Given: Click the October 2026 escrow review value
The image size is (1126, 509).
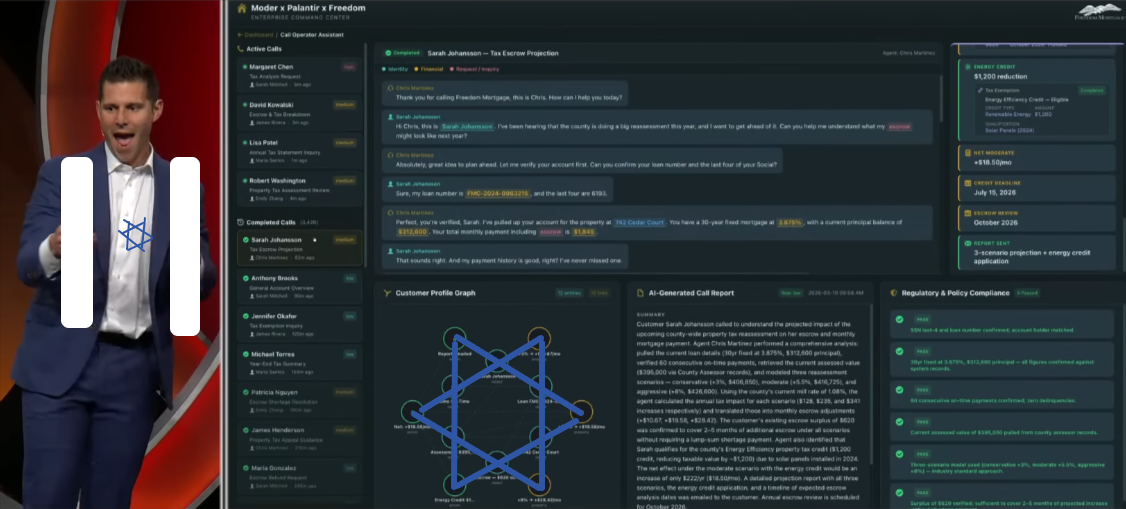Looking at the screenshot, I should click(x=995, y=223).
